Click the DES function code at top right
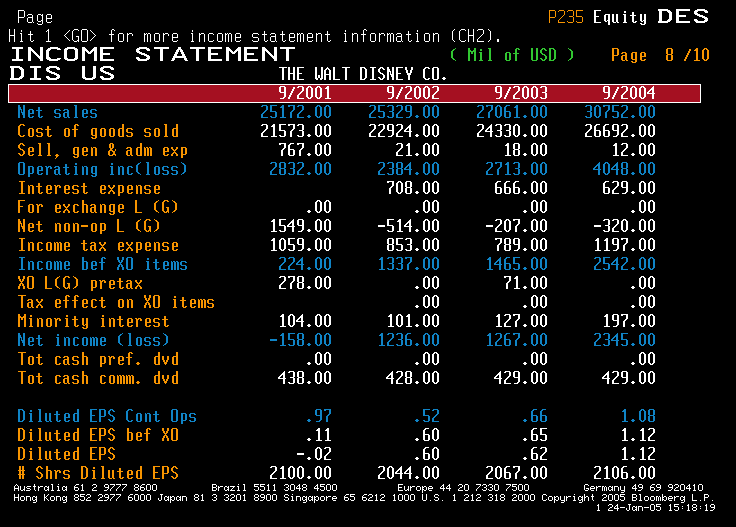736x527 pixels. click(683, 17)
